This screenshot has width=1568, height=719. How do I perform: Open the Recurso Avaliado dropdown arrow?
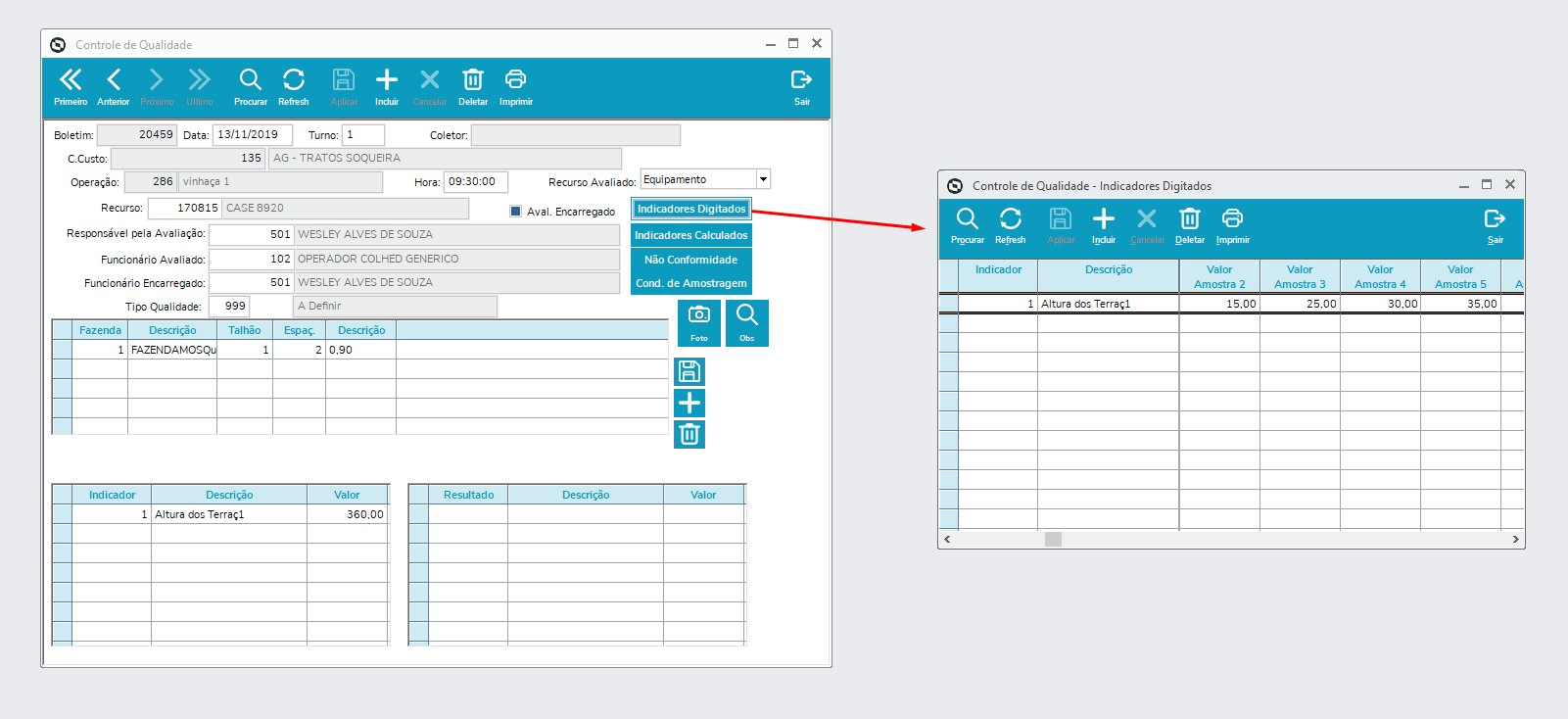coord(764,179)
